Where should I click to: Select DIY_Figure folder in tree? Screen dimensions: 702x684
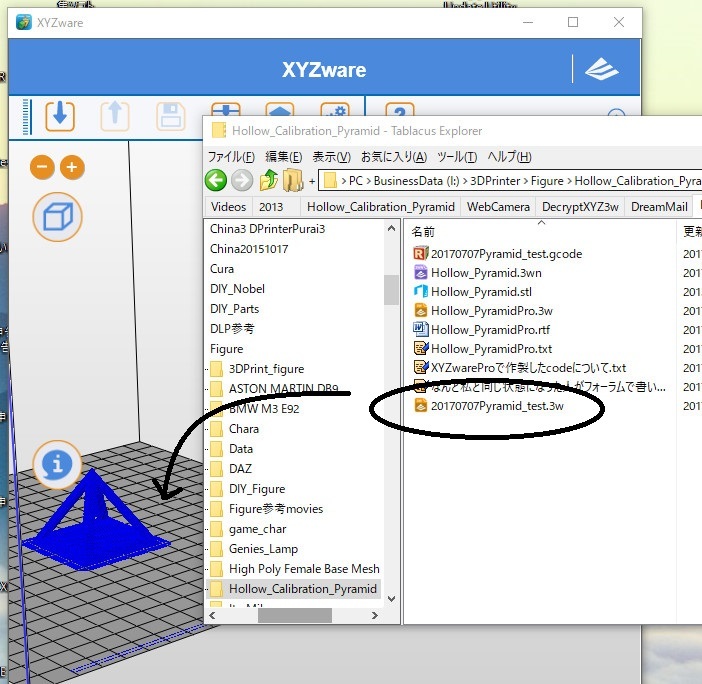click(257, 489)
